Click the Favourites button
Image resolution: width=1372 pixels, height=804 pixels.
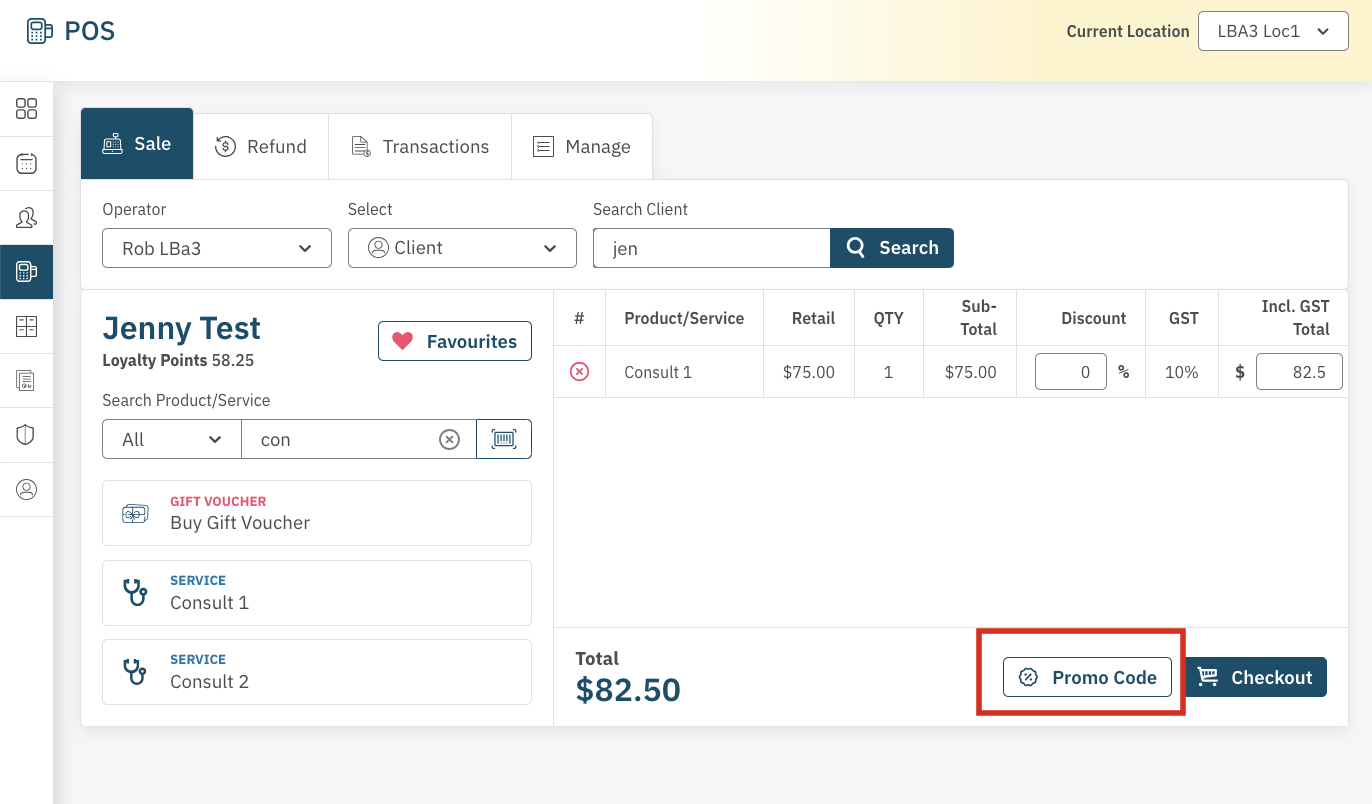coord(455,341)
